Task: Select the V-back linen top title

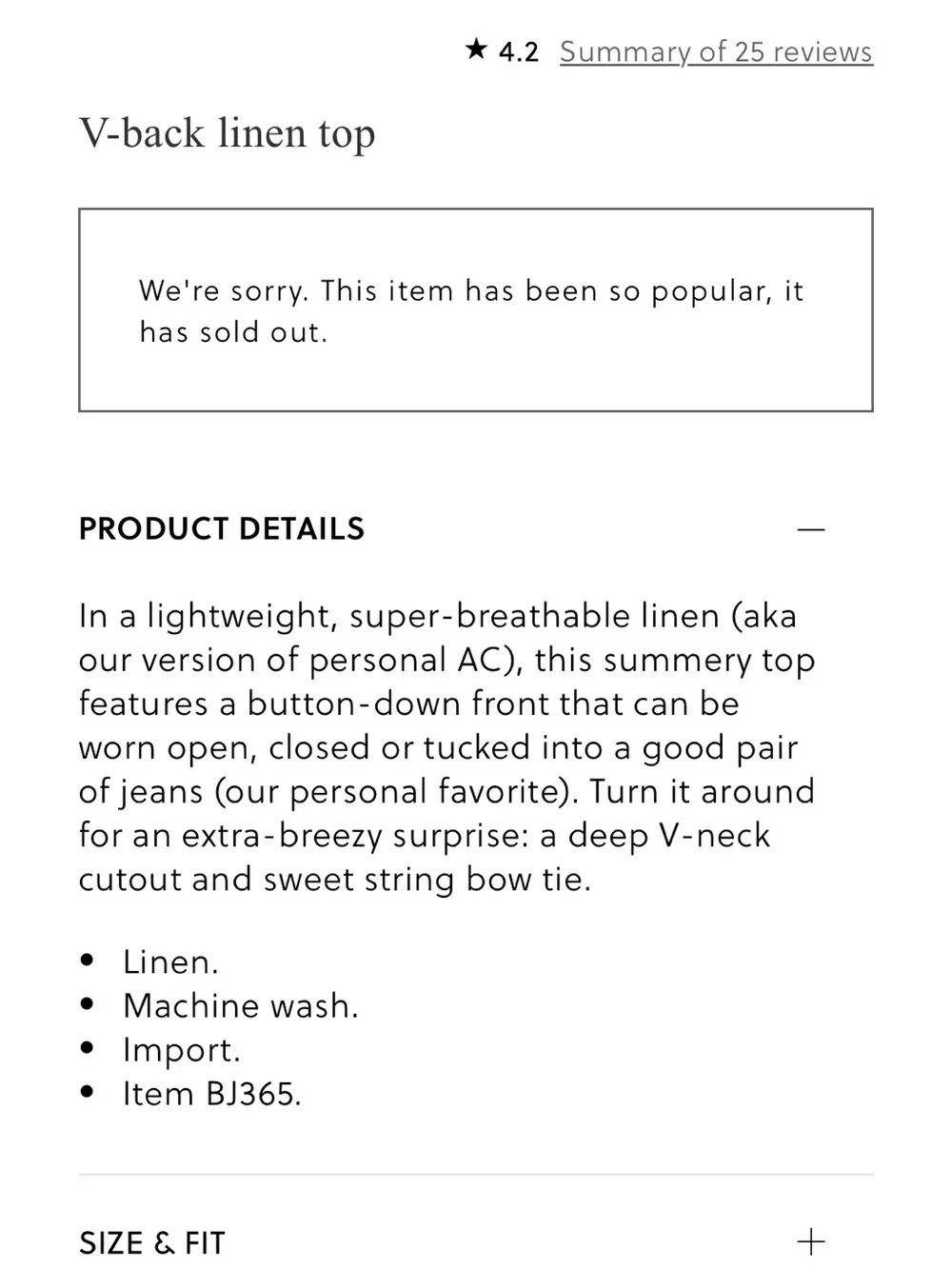Action: click(228, 133)
